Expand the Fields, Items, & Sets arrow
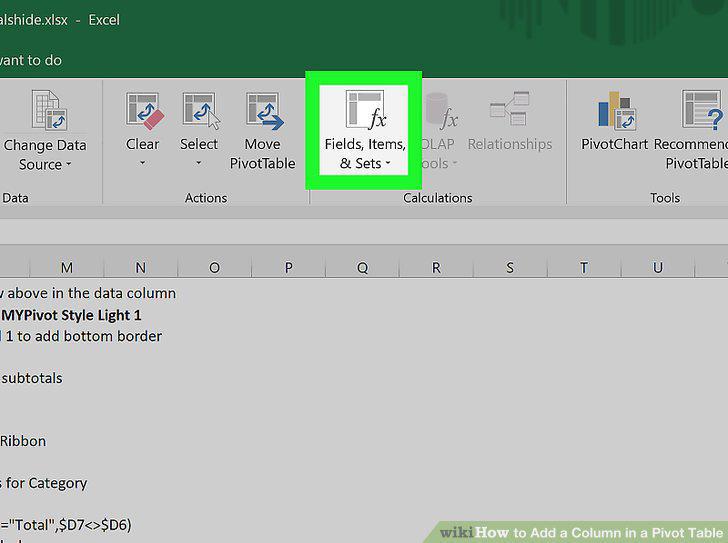 click(388, 163)
